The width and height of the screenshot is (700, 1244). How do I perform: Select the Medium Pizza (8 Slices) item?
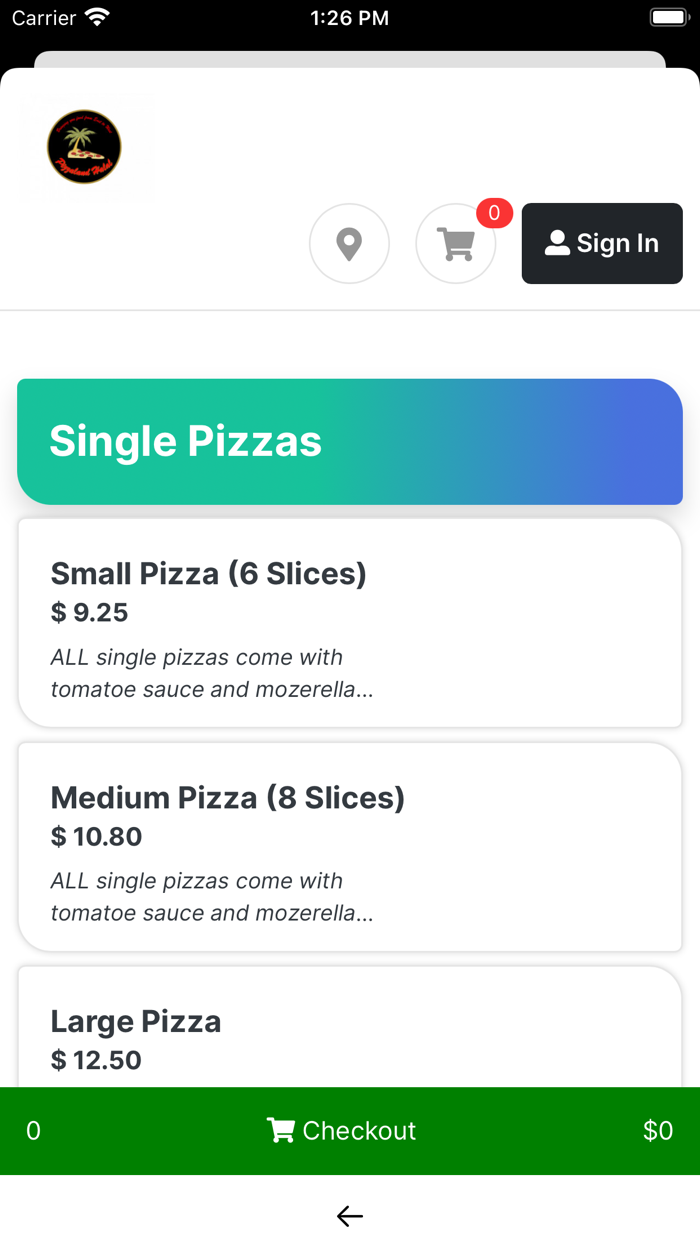349,847
